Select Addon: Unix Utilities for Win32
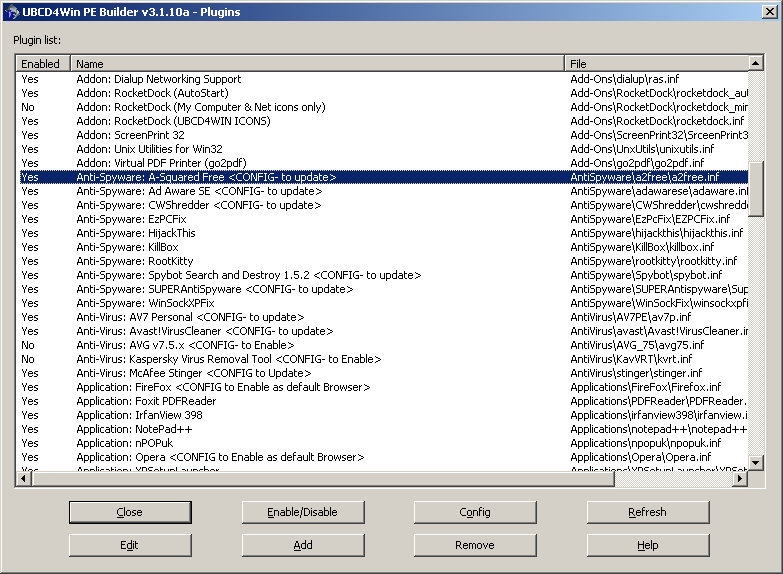 pos(384,149)
